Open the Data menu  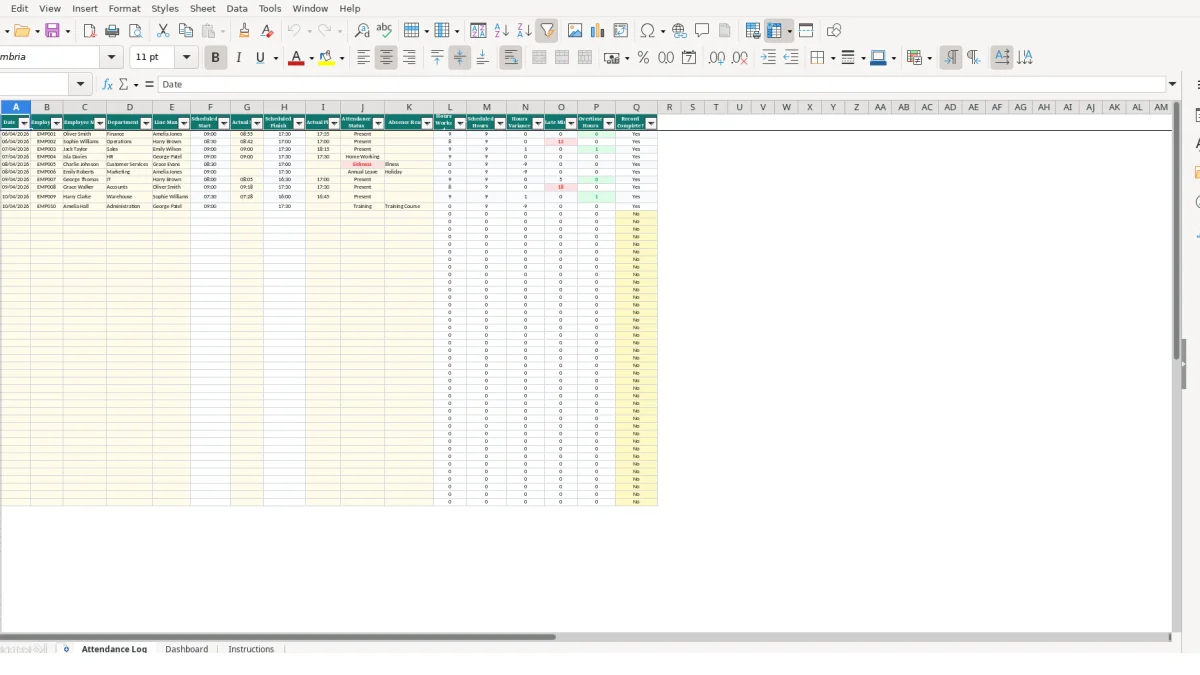point(237,8)
